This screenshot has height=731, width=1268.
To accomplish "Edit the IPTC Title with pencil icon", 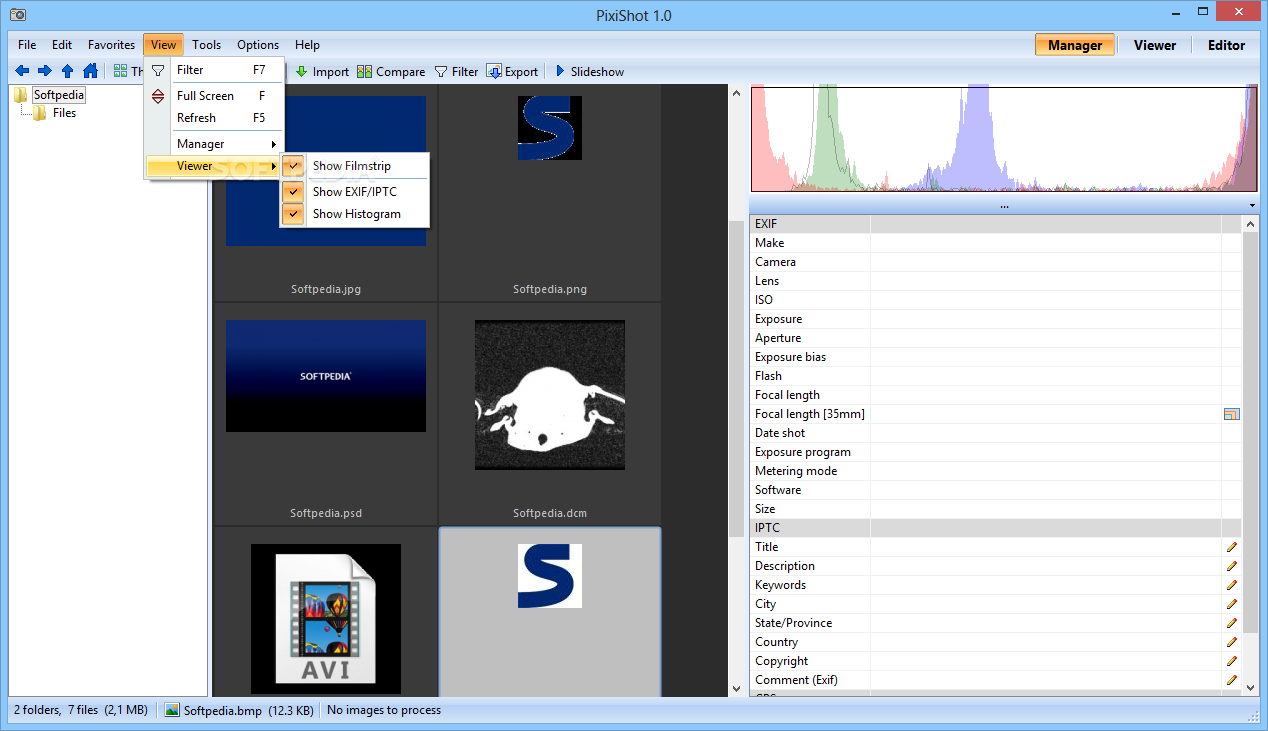I will 1231,547.
